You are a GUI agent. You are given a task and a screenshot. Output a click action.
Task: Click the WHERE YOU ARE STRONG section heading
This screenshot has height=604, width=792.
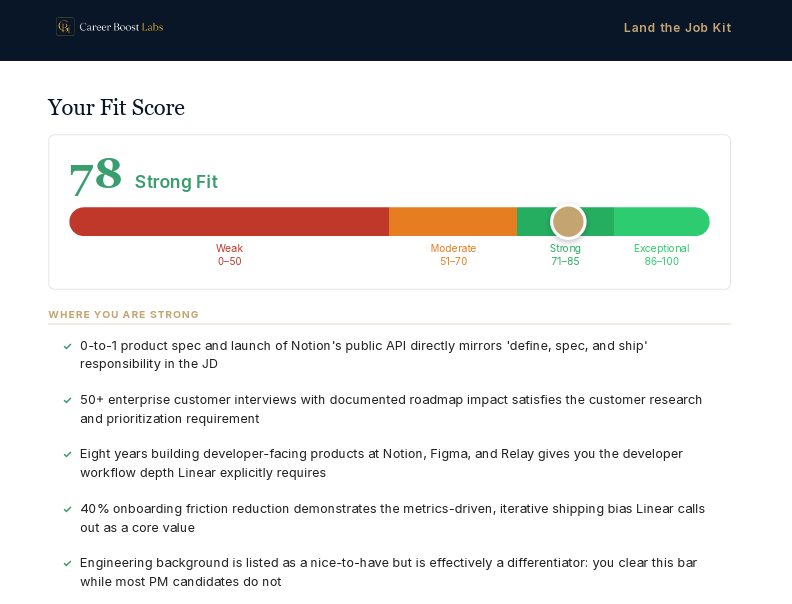point(123,315)
